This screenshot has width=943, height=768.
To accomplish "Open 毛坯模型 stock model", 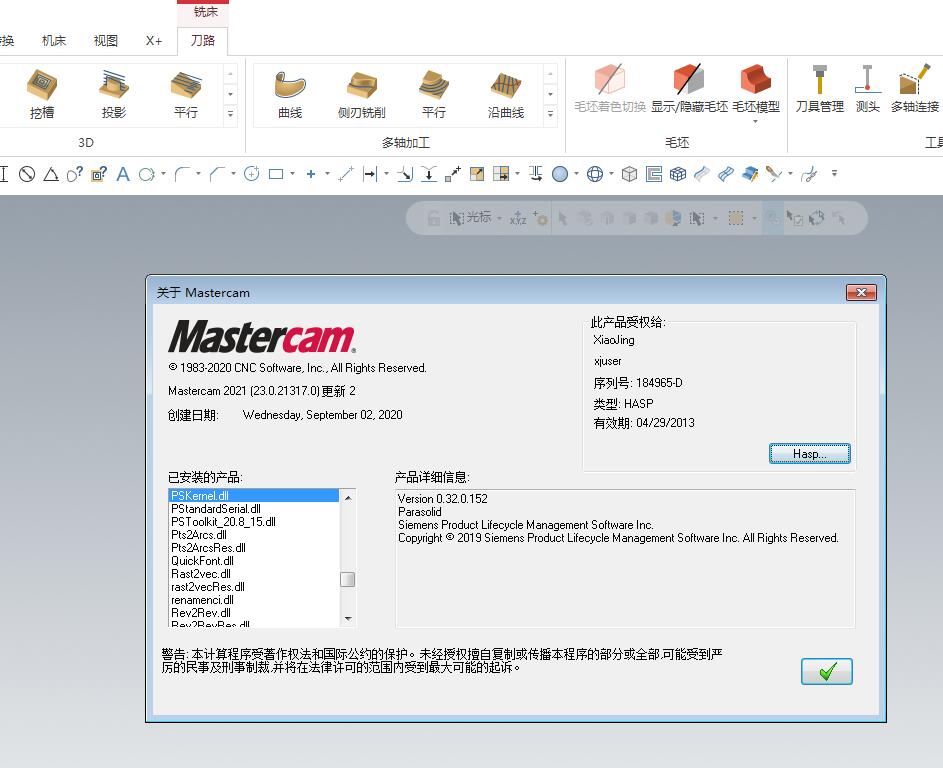I will click(x=755, y=88).
